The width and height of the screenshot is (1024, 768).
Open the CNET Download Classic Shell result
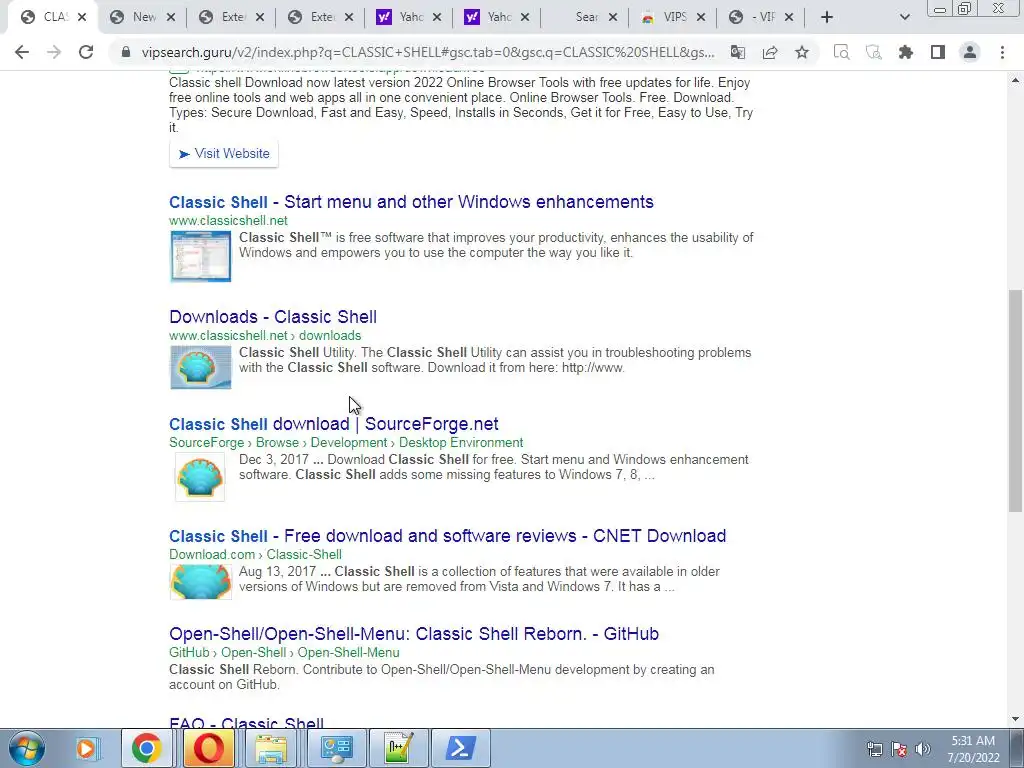pos(447,536)
